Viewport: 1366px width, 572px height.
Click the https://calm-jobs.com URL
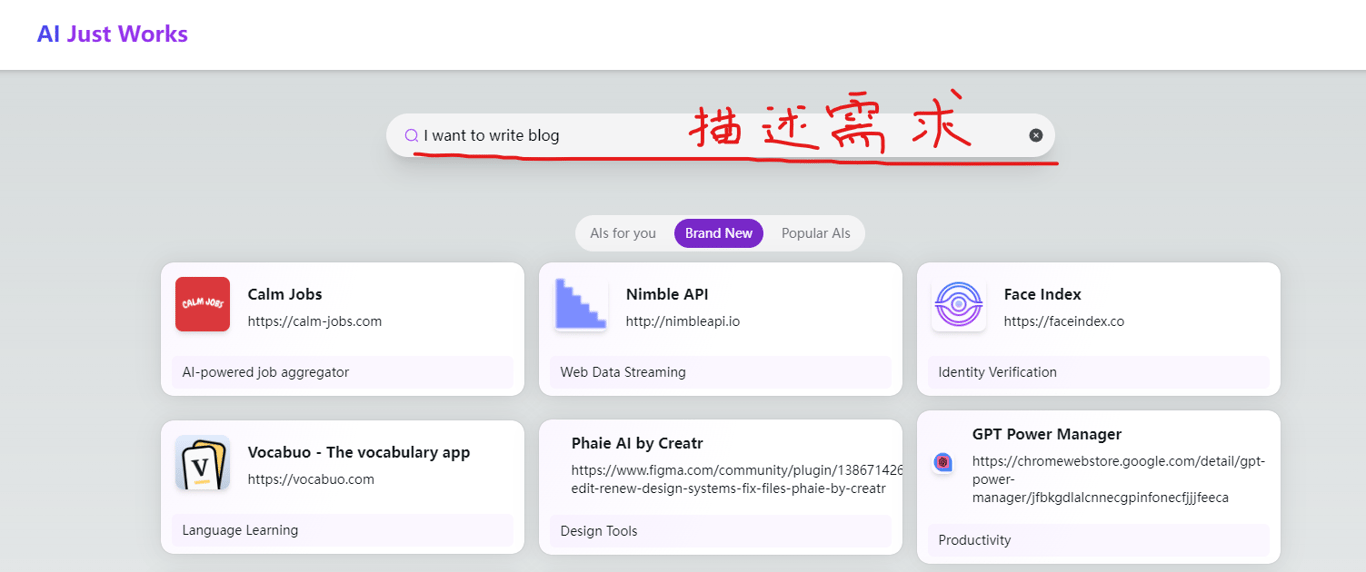coord(315,321)
